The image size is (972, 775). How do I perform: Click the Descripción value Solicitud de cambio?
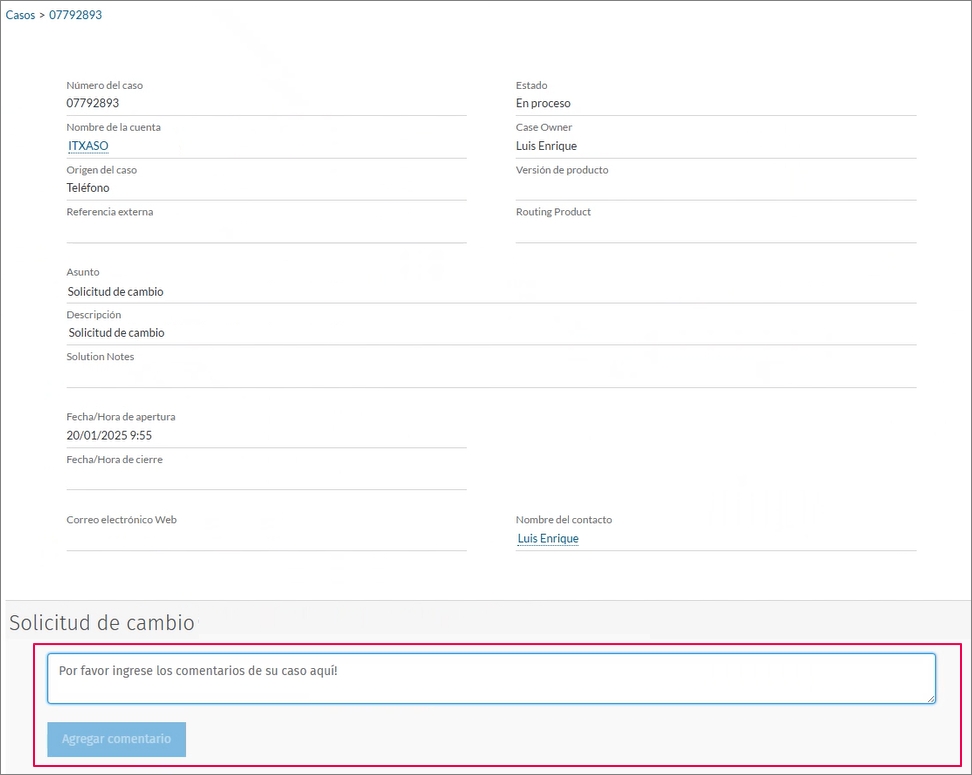[x=117, y=333]
